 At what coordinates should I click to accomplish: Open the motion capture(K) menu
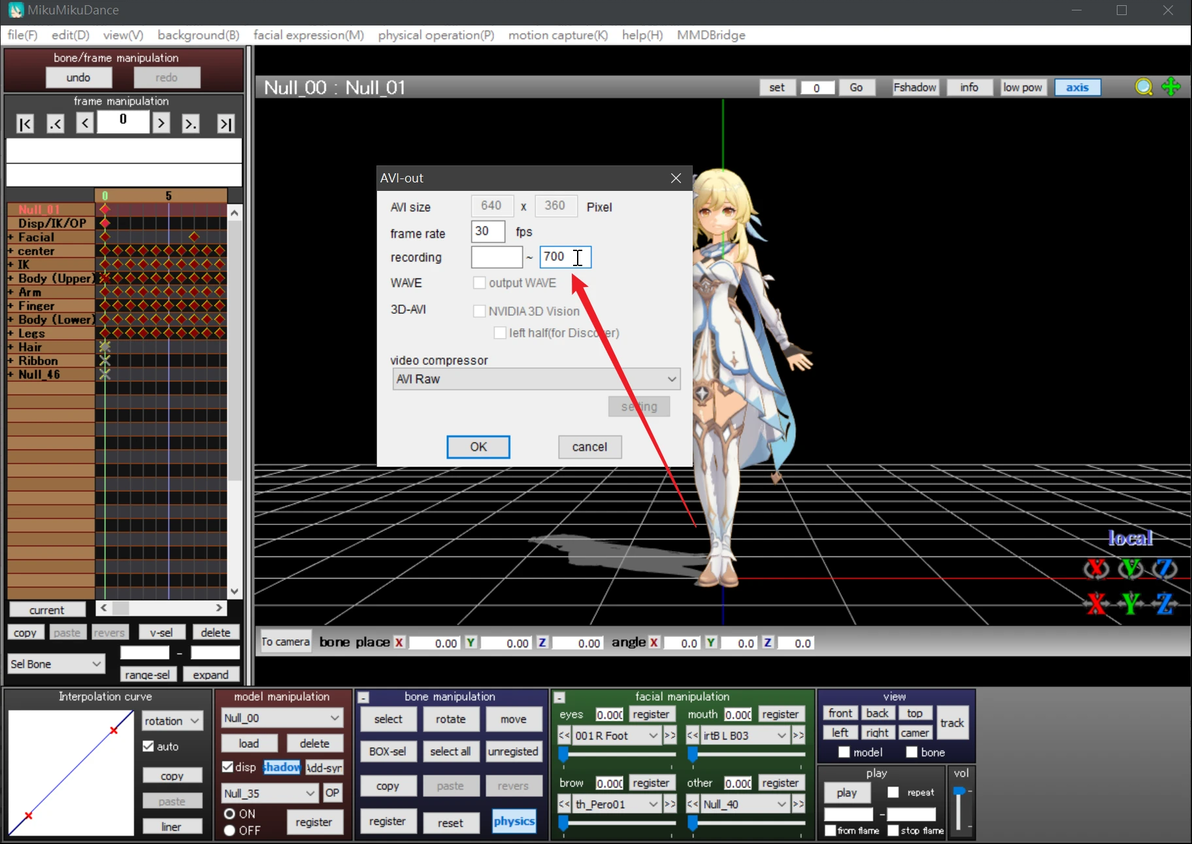[558, 35]
